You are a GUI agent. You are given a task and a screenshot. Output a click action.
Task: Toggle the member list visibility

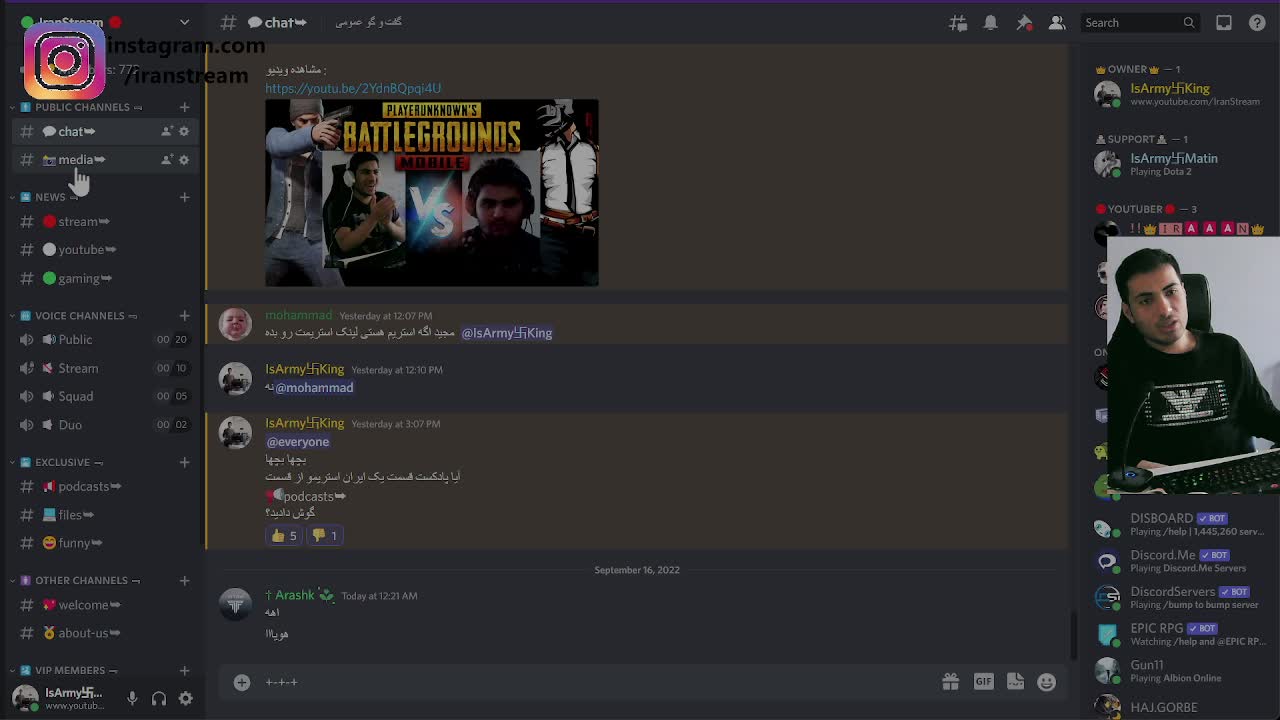coord(1057,23)
